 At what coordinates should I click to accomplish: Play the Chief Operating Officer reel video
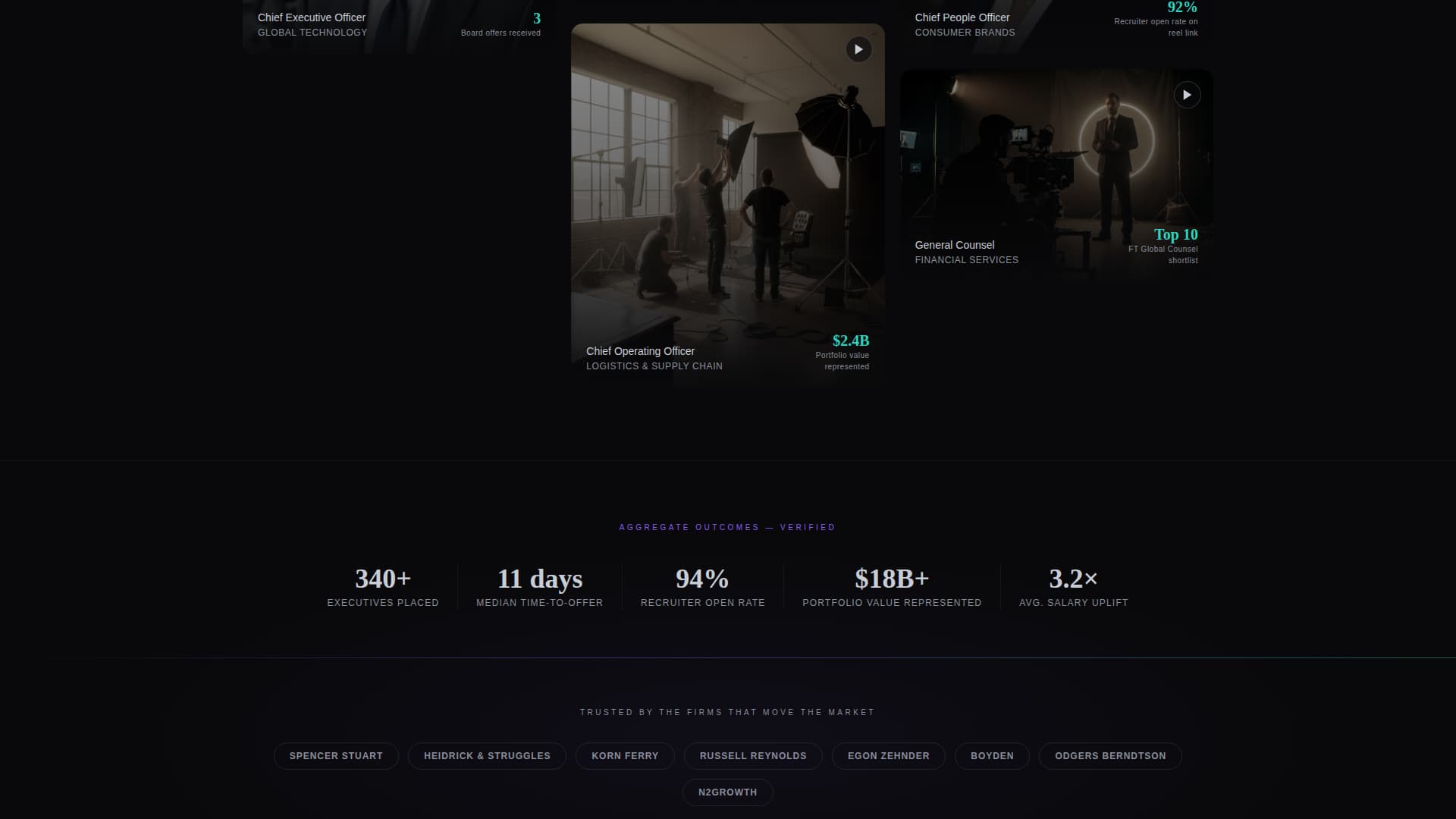[858, 49]
